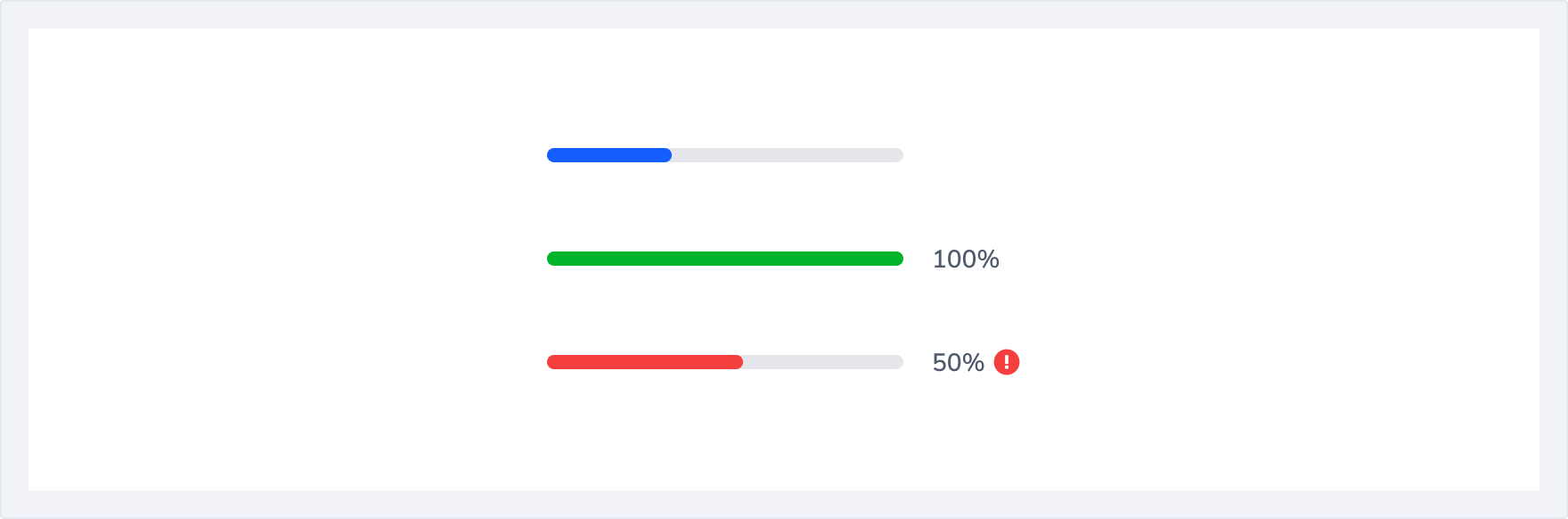Click the blue filled portion of top progress bar
Screen dimensions: 1568x519
tap(608, 155)
